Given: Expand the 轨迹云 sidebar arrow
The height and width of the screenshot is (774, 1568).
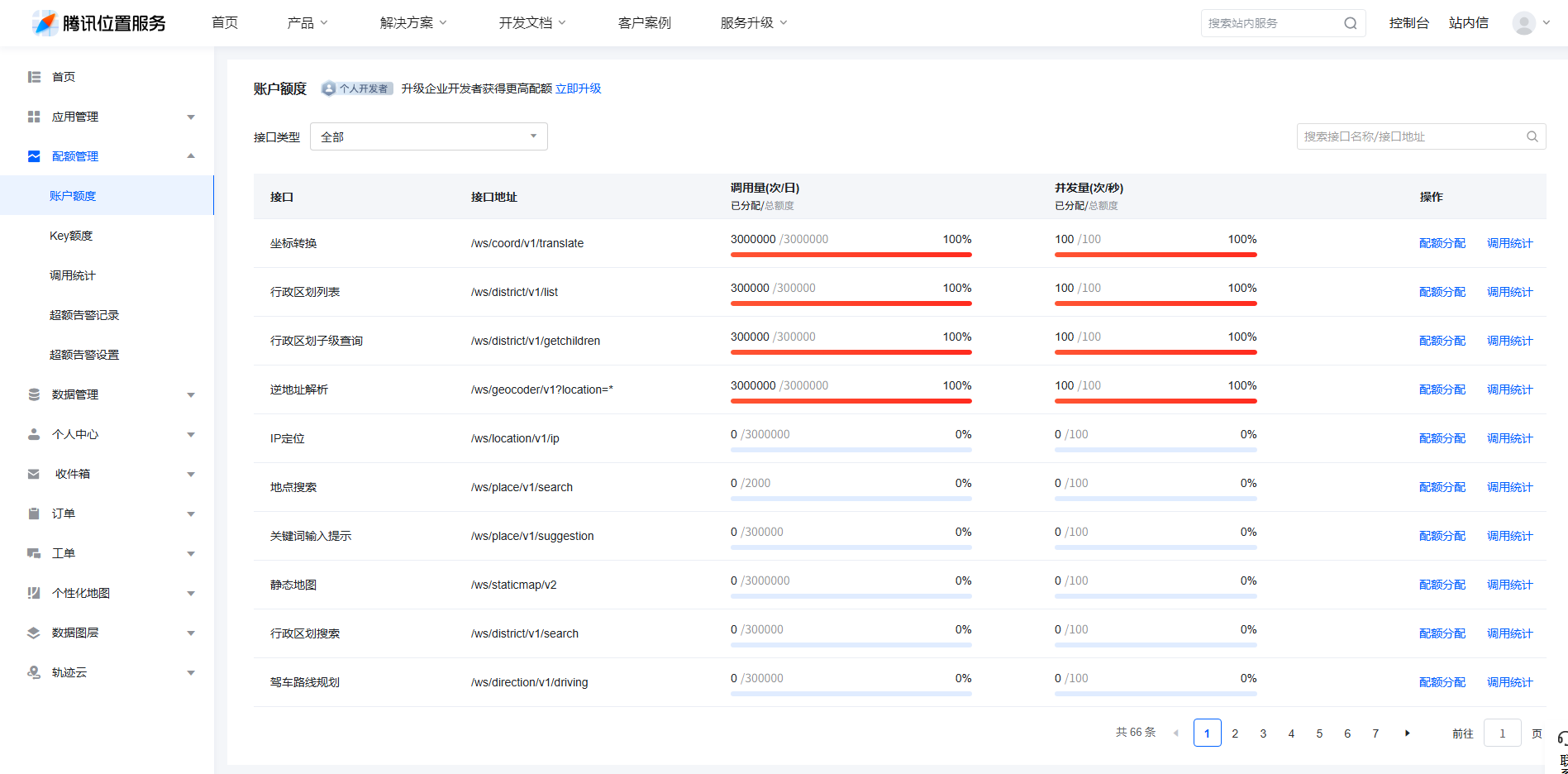Looking at the screenshot, I should [191, 673].
